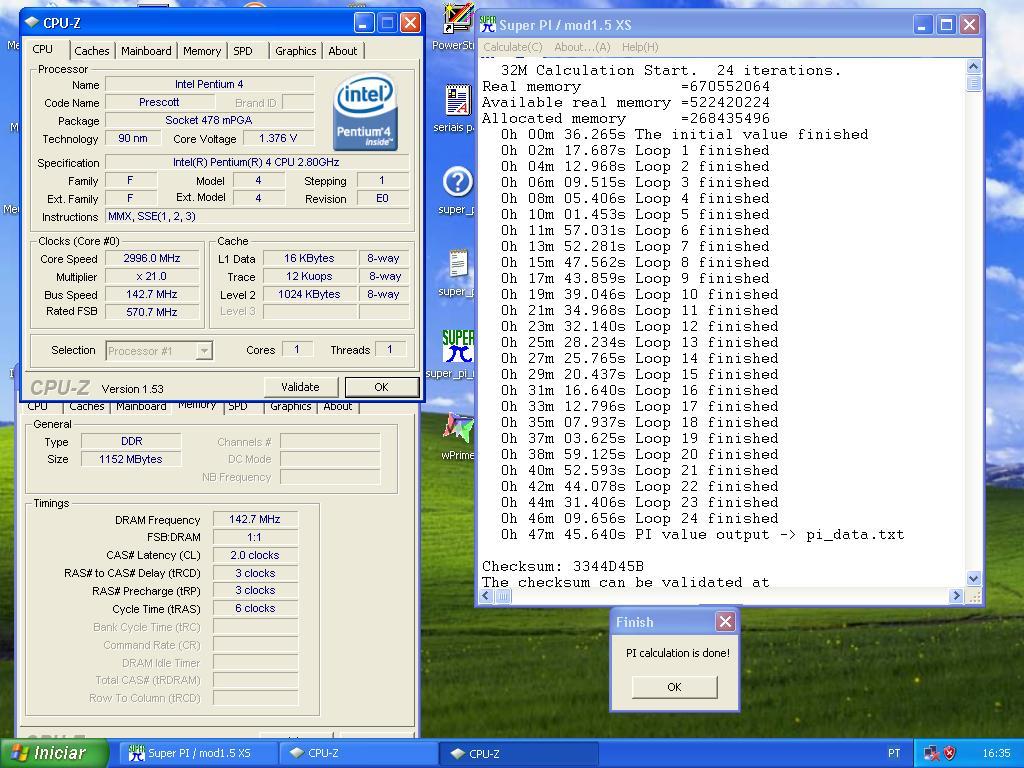
Task: Select Caches tab in rear CPU-Z window
Action: pos(87,406)
